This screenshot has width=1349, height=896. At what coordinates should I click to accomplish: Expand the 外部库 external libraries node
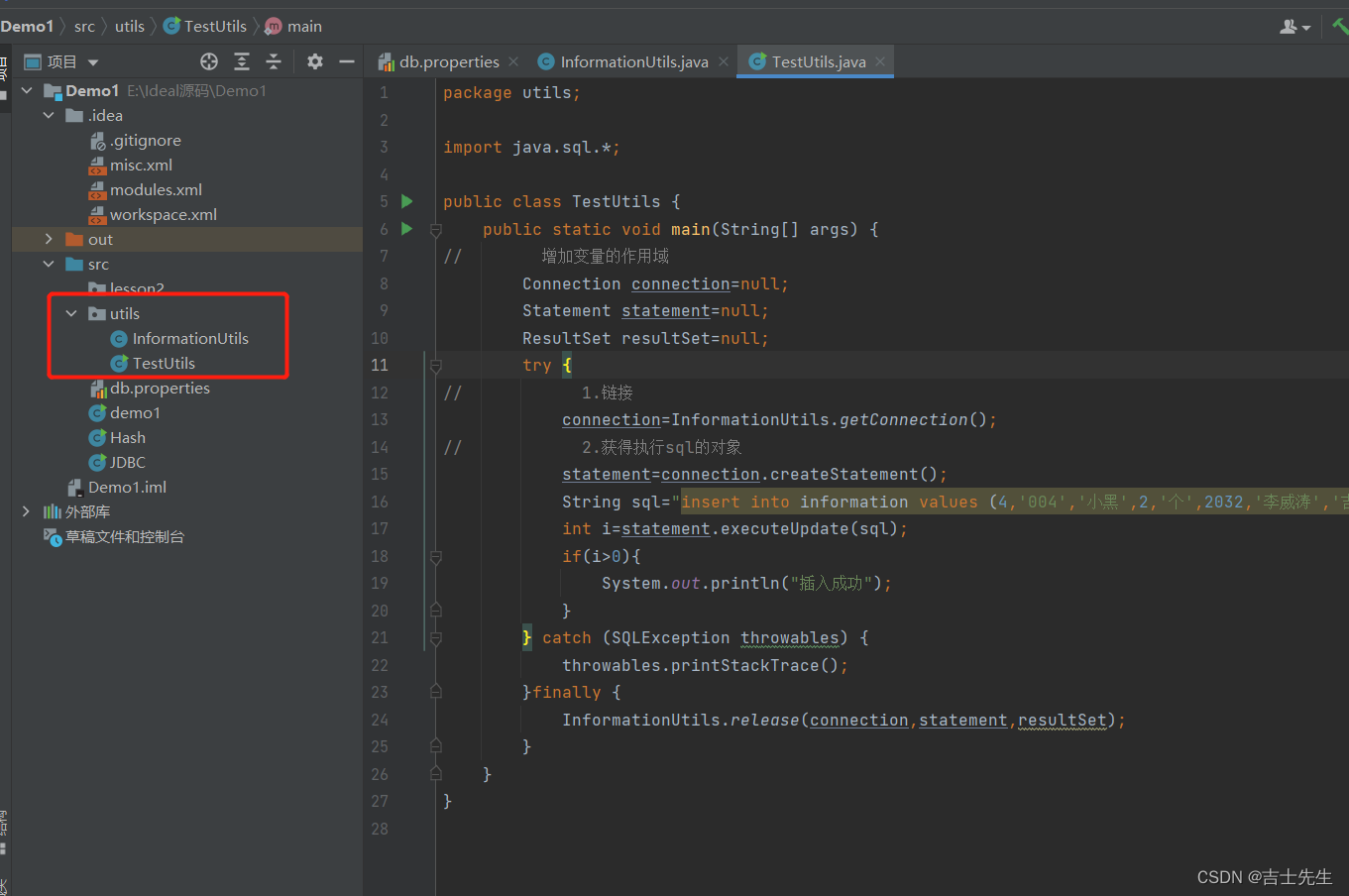click(27, 511)
